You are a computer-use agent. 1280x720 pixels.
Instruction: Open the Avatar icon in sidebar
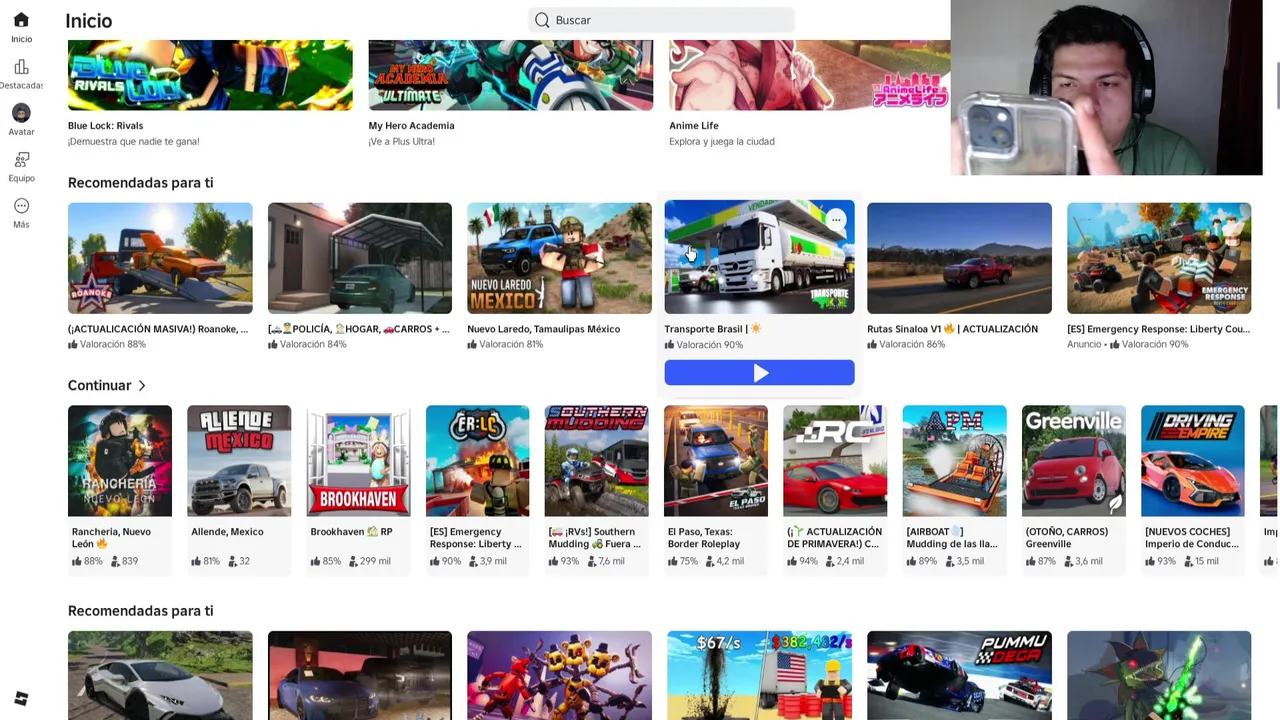pos(21,113)
